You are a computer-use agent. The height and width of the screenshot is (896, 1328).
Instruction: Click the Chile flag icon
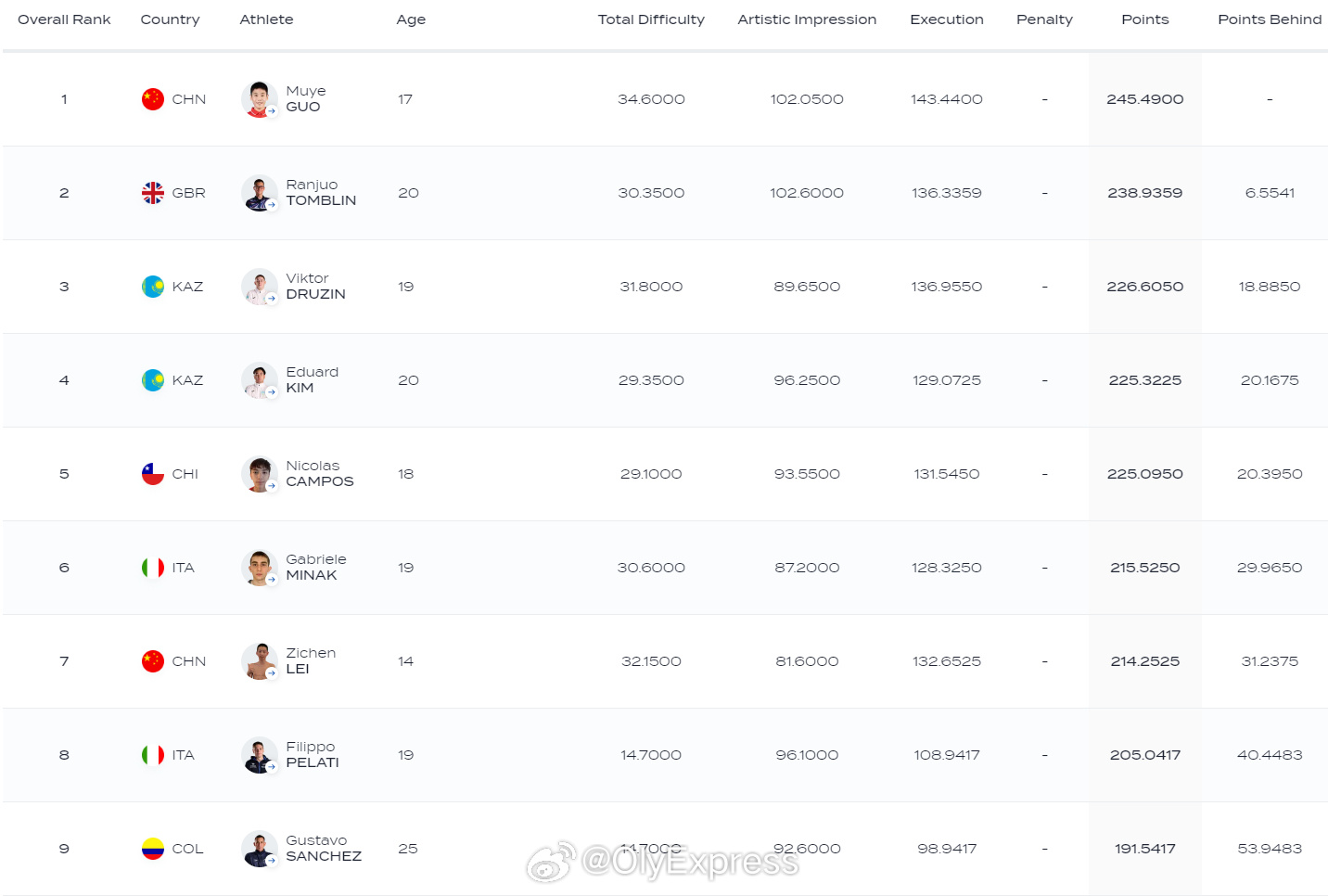tap(153, 474)
